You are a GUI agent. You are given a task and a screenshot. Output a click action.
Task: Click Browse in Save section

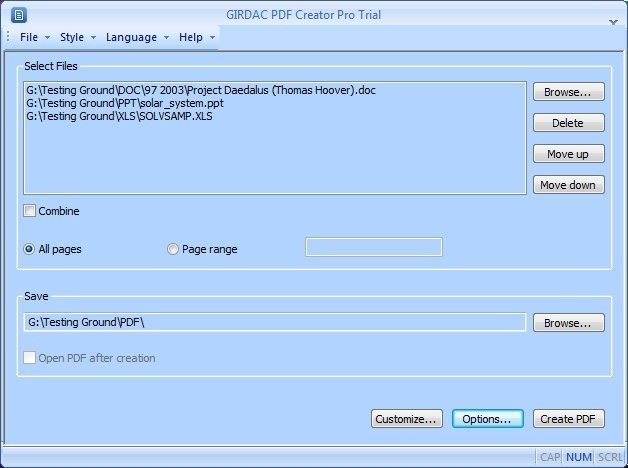tap(568, 323)
